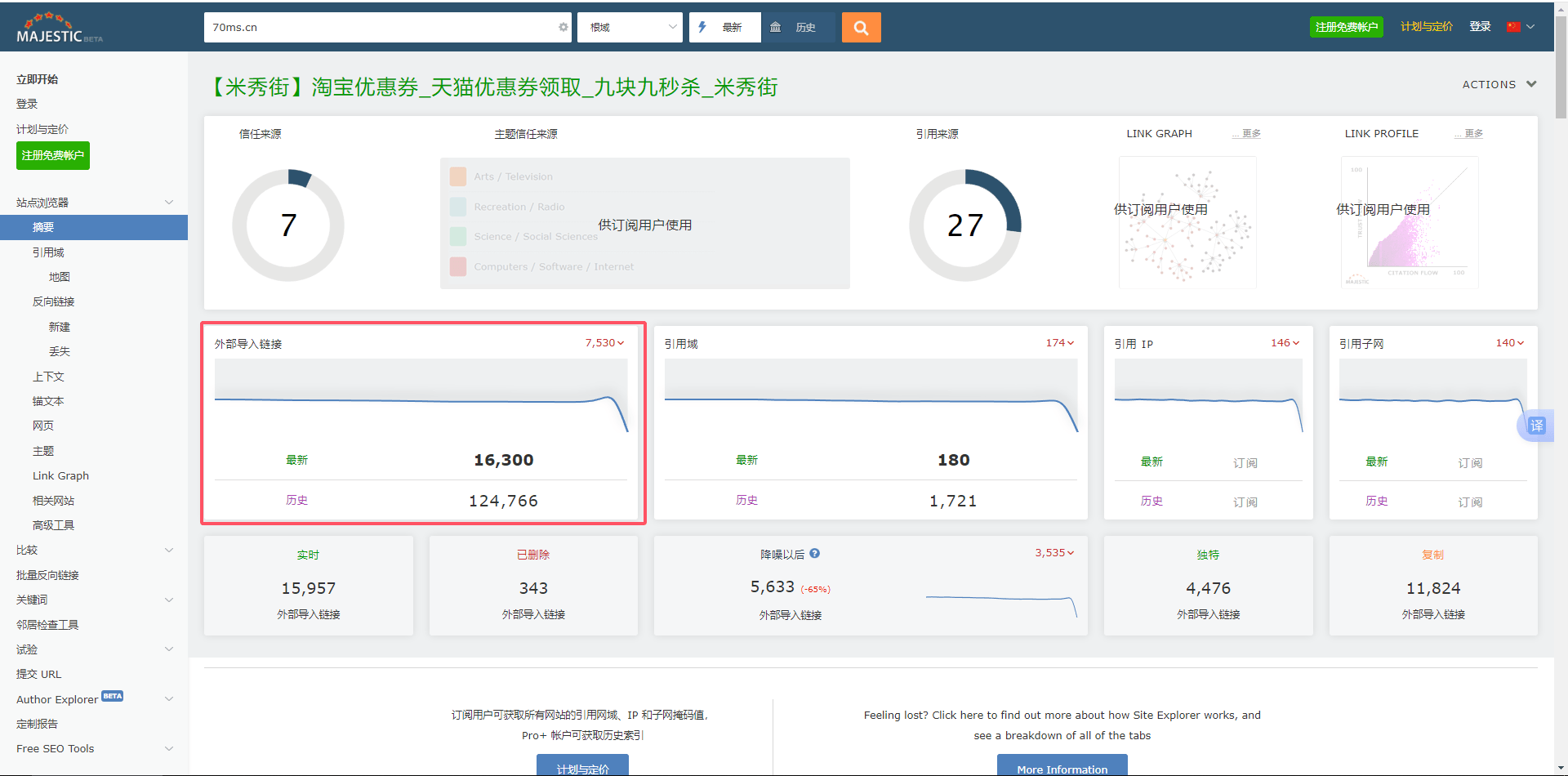Viewport: 1568px width, 776px height.
Task: Click 订阅 beside 最新 in 引用 IP card
Action: (x=1245, y=462)
